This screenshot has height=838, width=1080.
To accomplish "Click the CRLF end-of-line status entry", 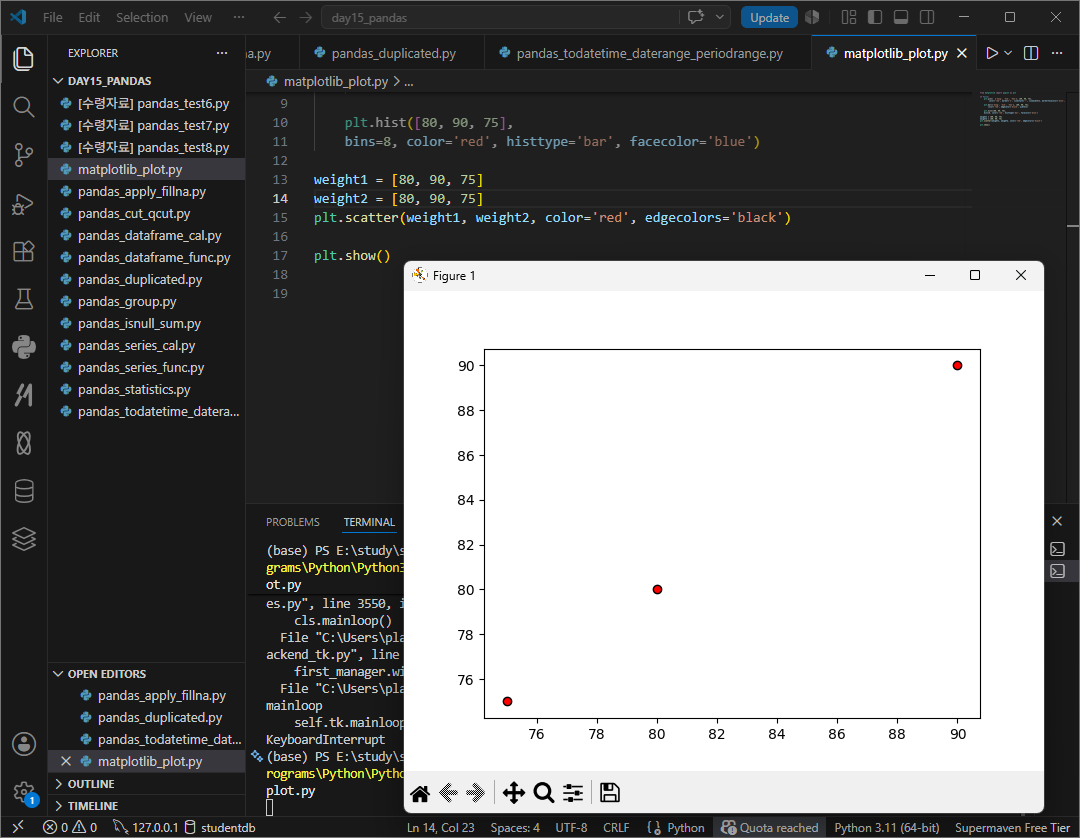I will [616, 828].
